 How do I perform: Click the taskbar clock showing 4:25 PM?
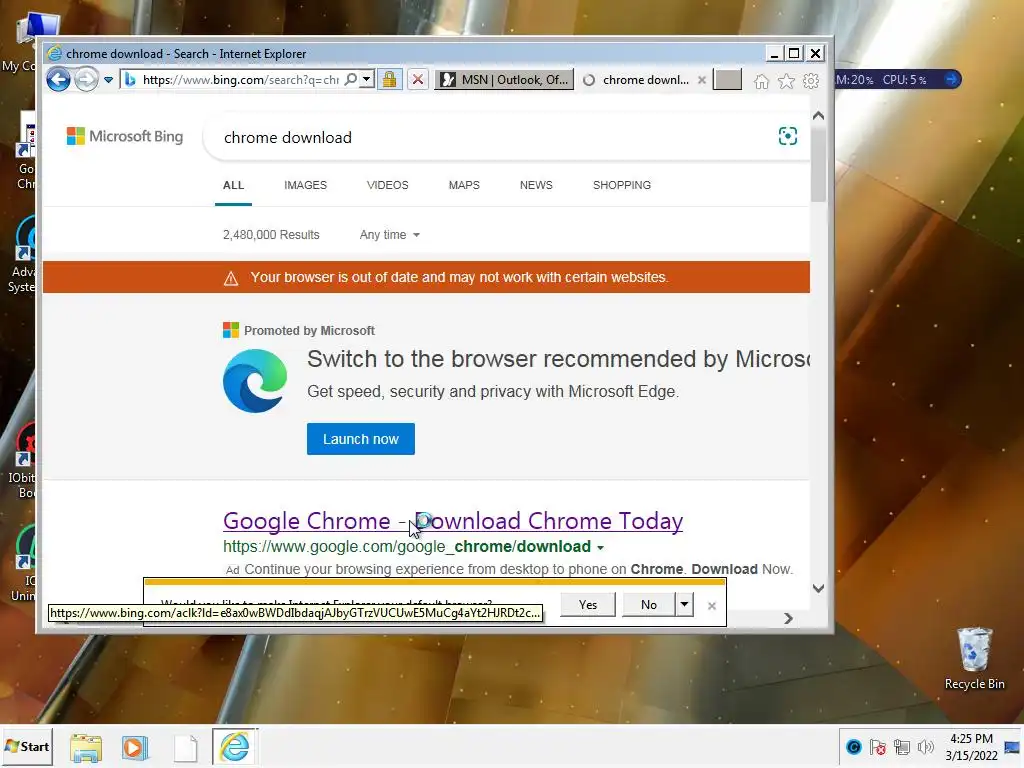tap(971, 747)
